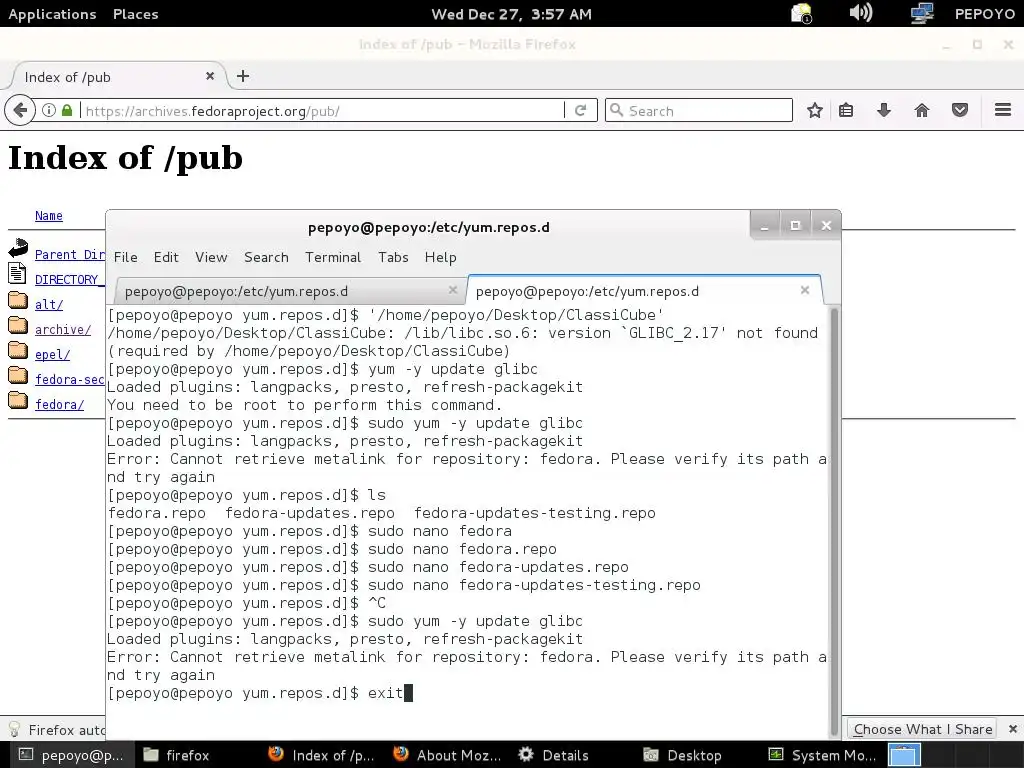1024x768 pixels.
Task: Bookmark this page with star icon
Action: 814,110
